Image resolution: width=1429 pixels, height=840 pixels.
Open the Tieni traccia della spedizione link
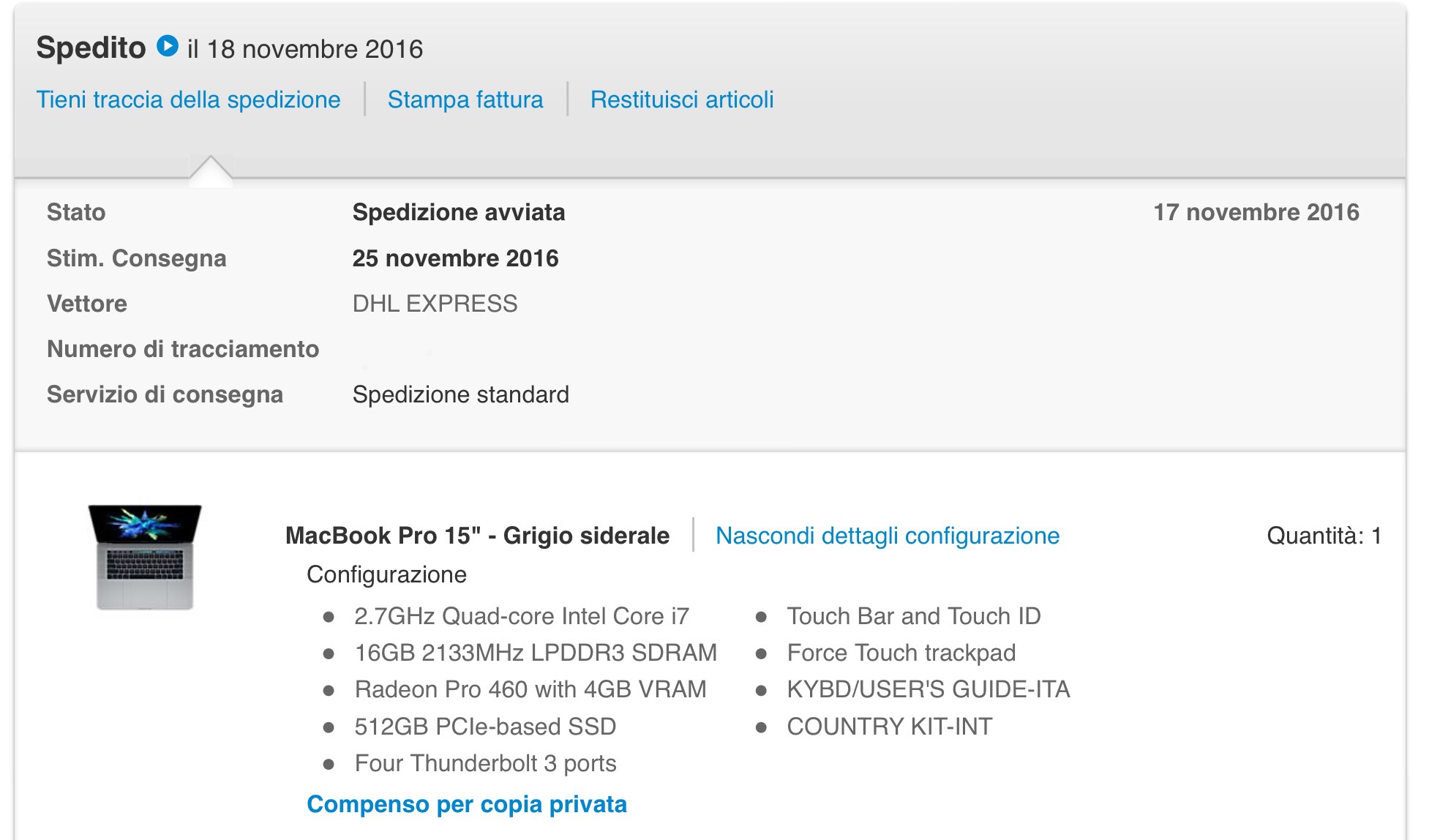pyautogui.click(x=189, y=100)
